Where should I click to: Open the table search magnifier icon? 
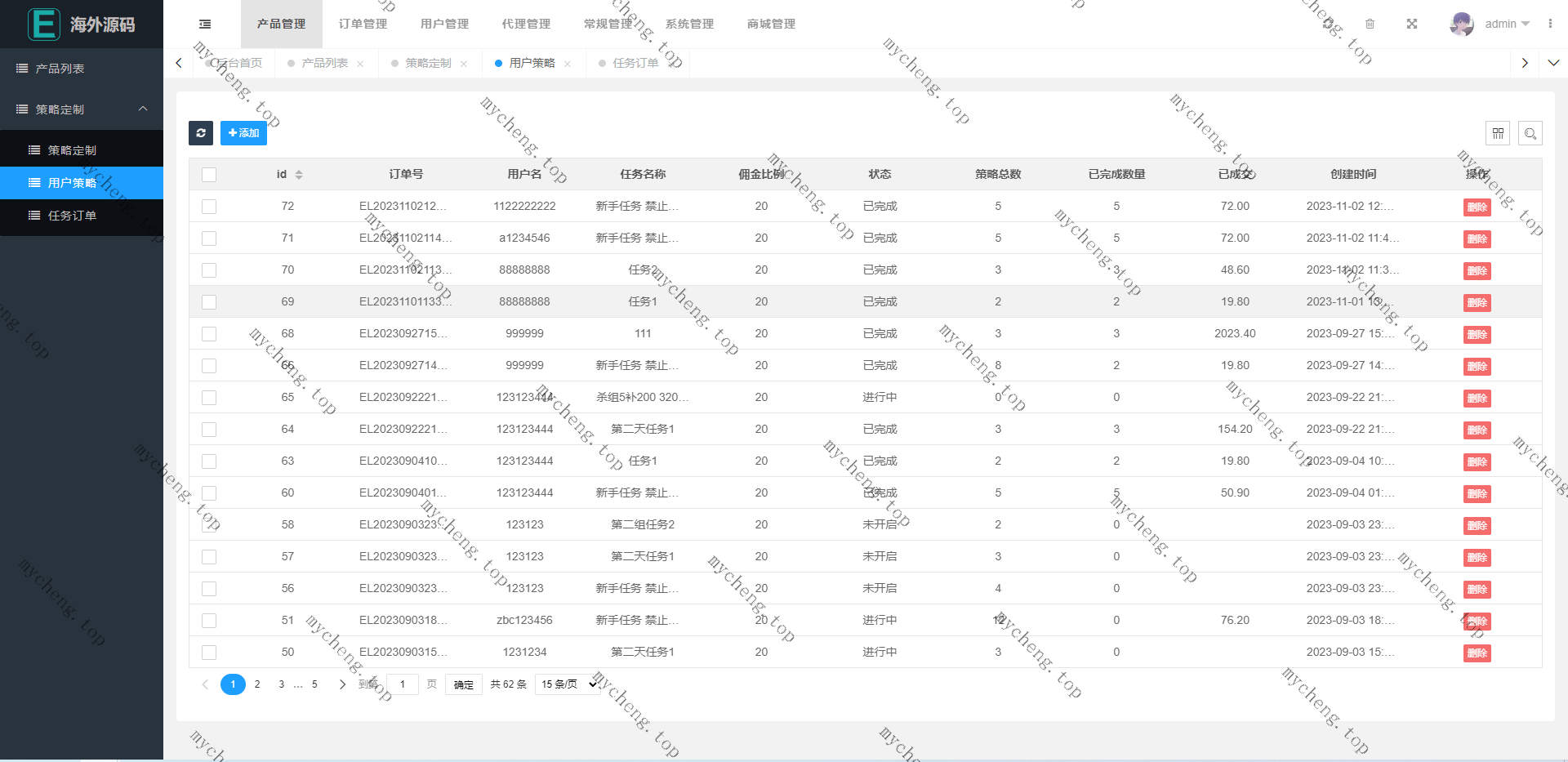tap(1530, 133)
